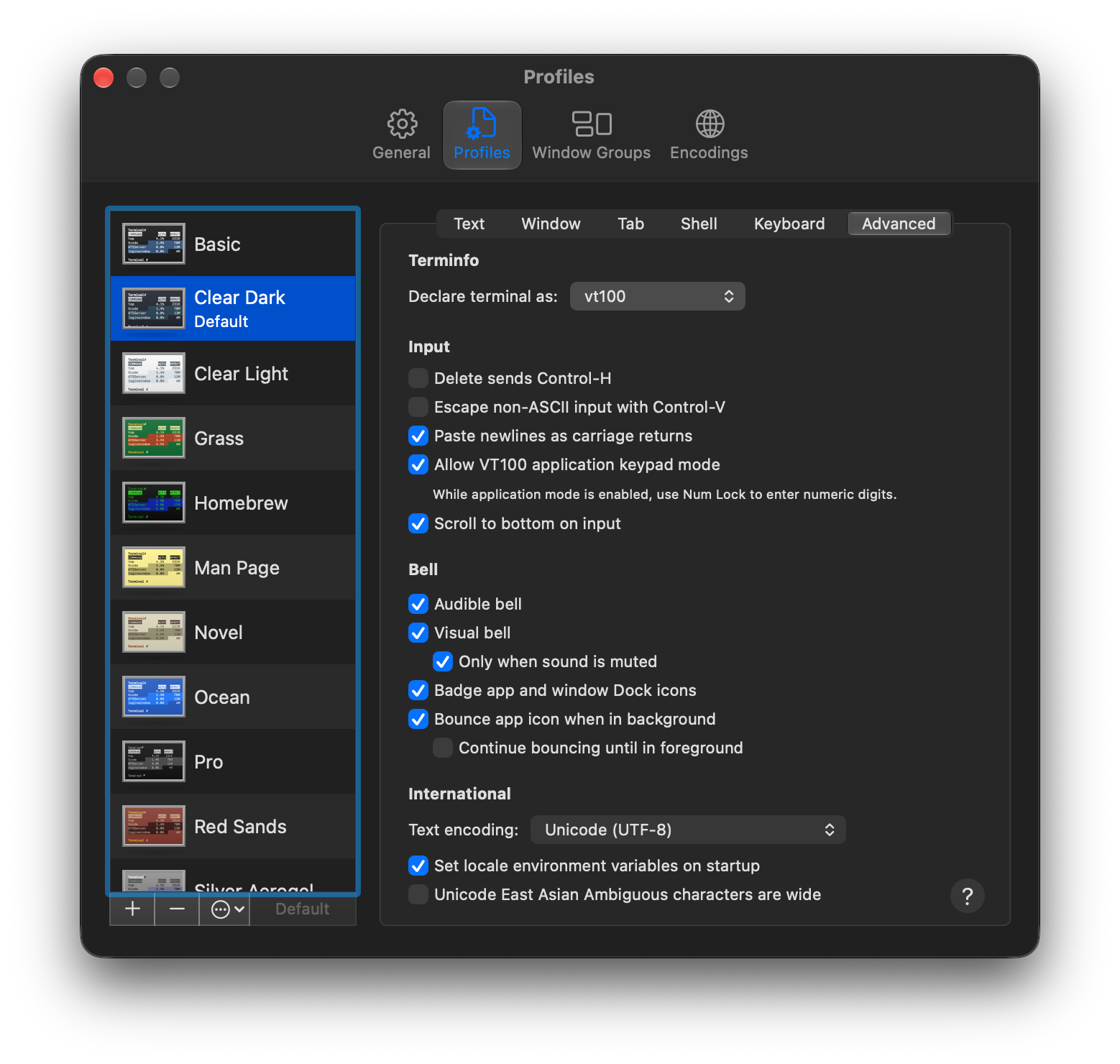Add a new profile with plus button
The height and width of the screenshot is (1064, 1120).
coord(132,909)
